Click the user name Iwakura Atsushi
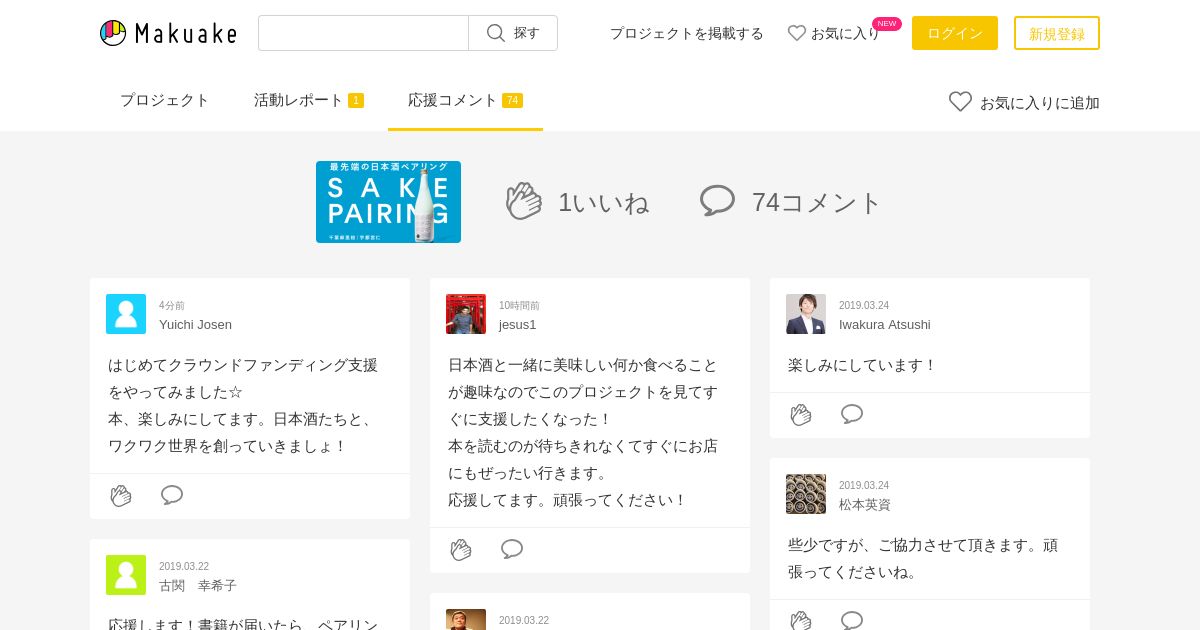Image resolution: width=1200 pixels, height=630 pixels. 885,324
